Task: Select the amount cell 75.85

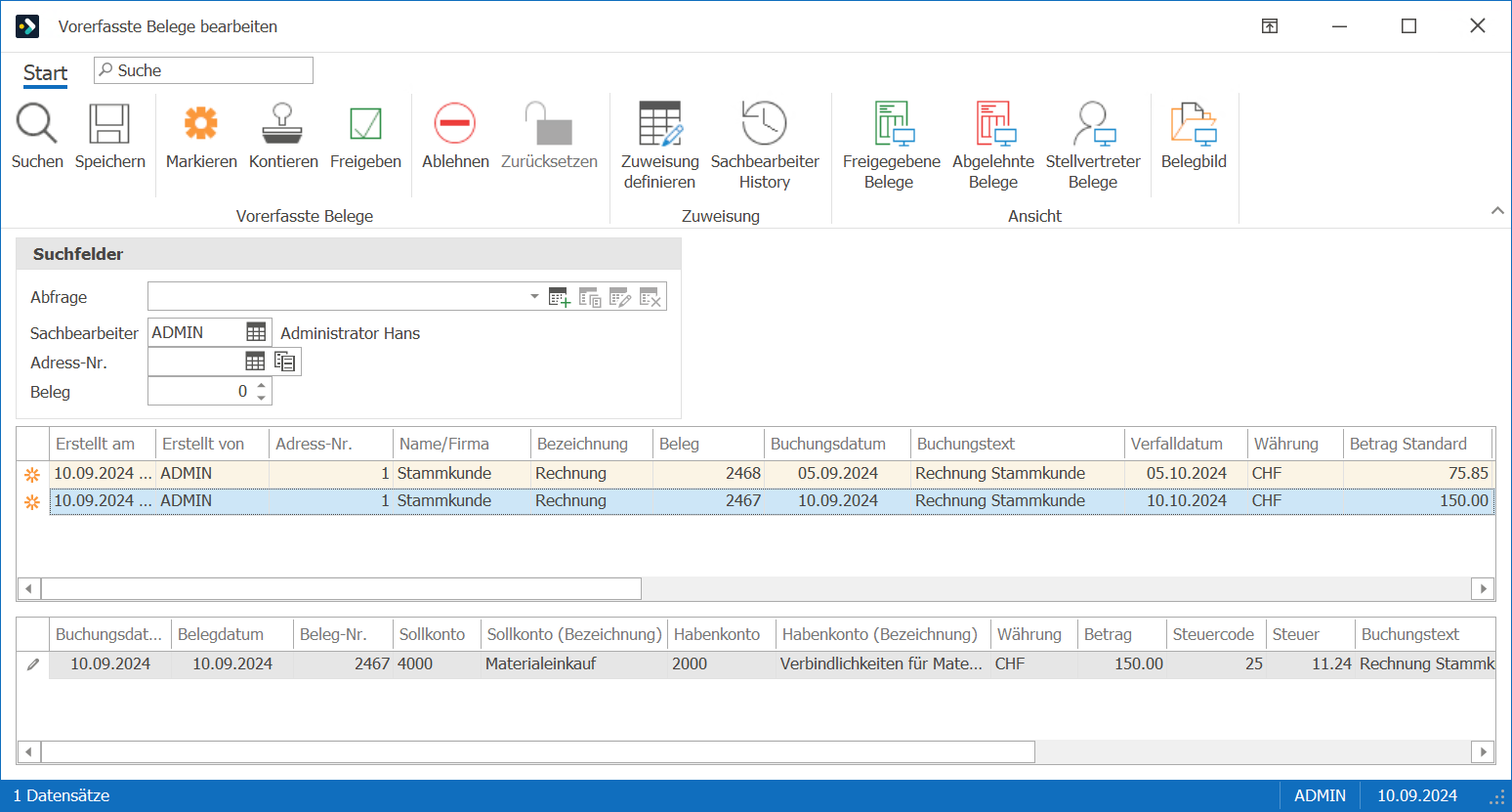Action: 1418,473
